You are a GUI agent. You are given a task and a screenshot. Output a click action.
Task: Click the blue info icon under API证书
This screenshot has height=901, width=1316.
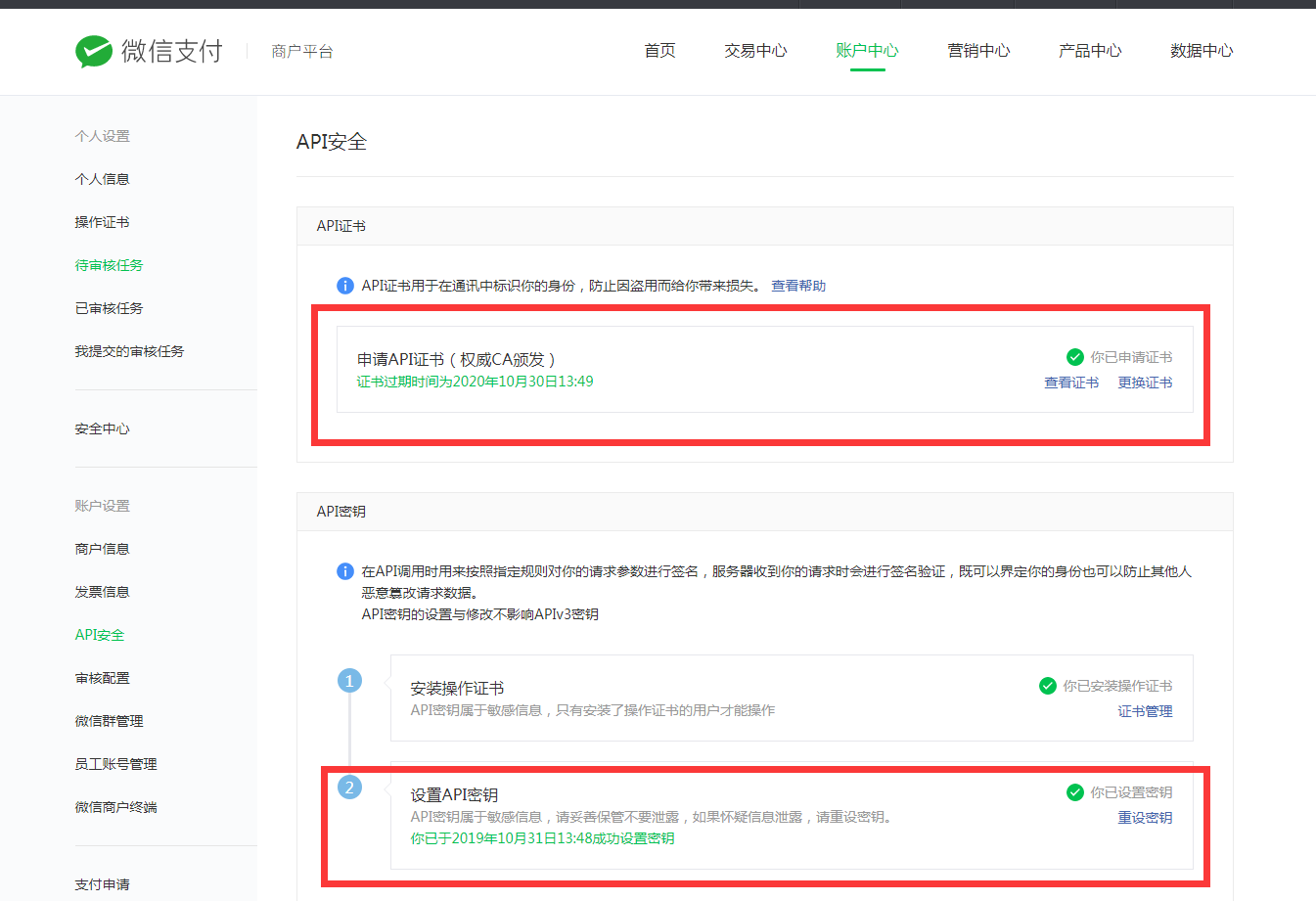click(x=345, y=286)
